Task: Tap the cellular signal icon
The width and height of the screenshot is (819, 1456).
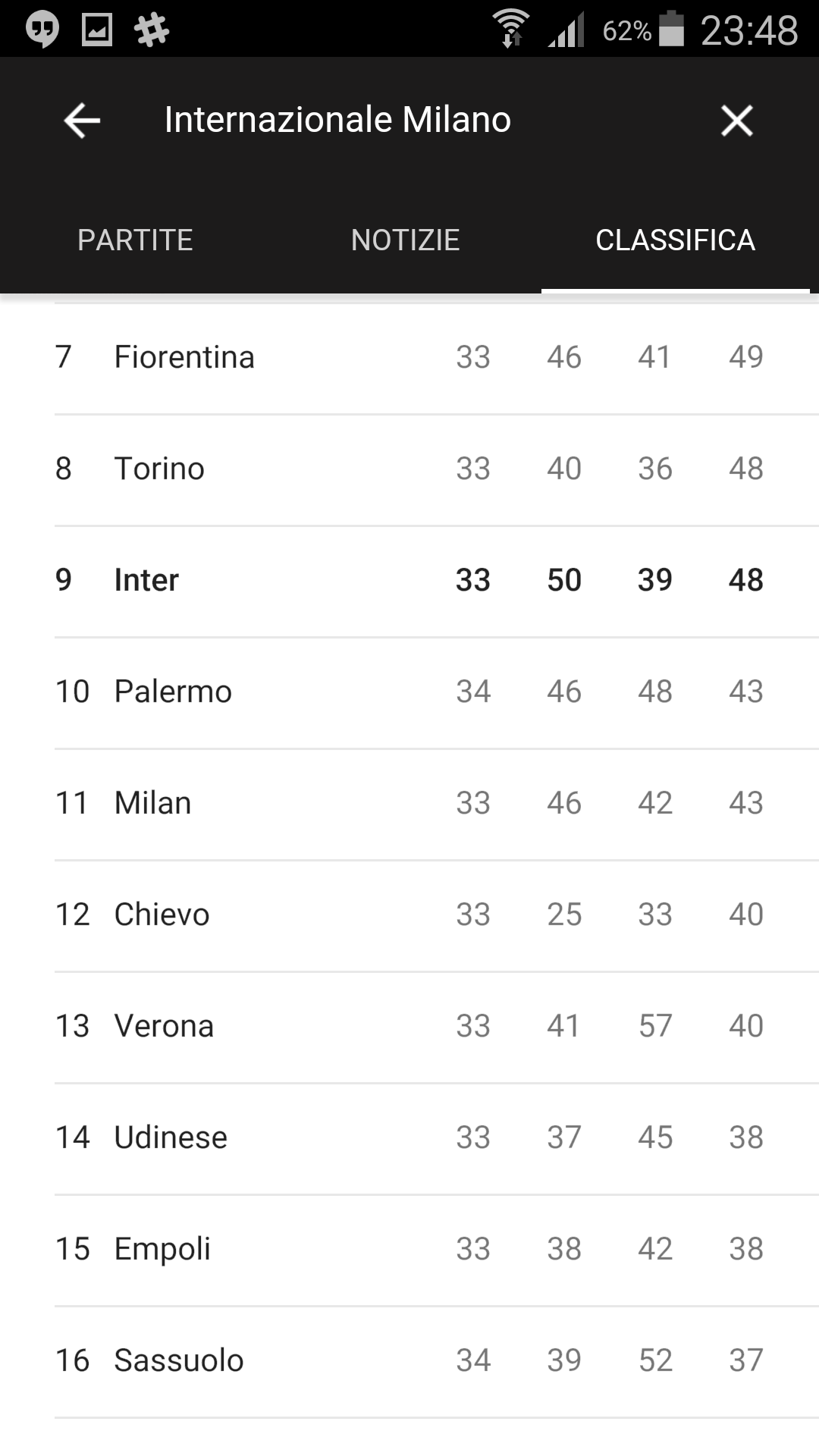Action: (566, 30)
